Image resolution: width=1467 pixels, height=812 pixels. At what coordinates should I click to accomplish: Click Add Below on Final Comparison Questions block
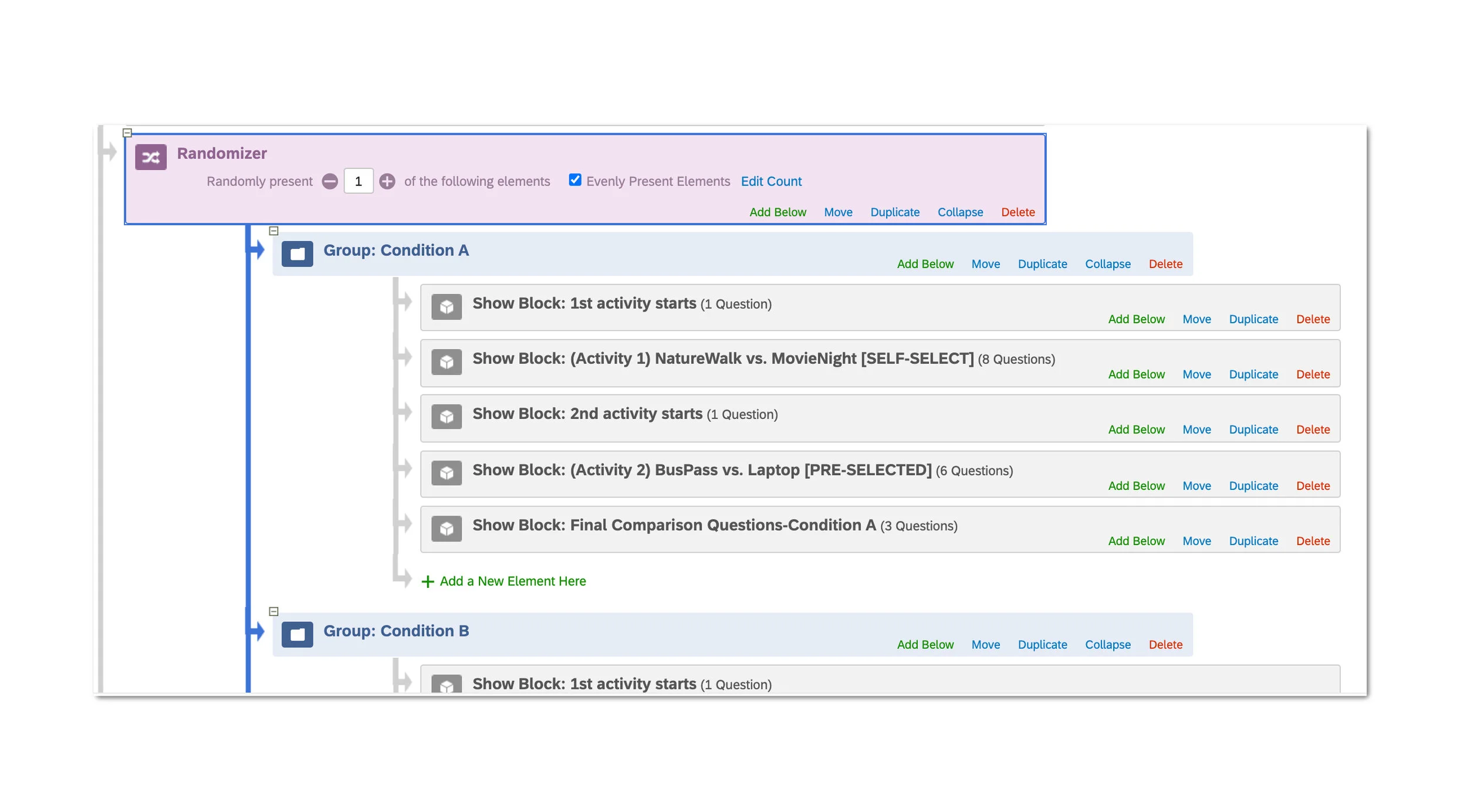click(1136, 541)
